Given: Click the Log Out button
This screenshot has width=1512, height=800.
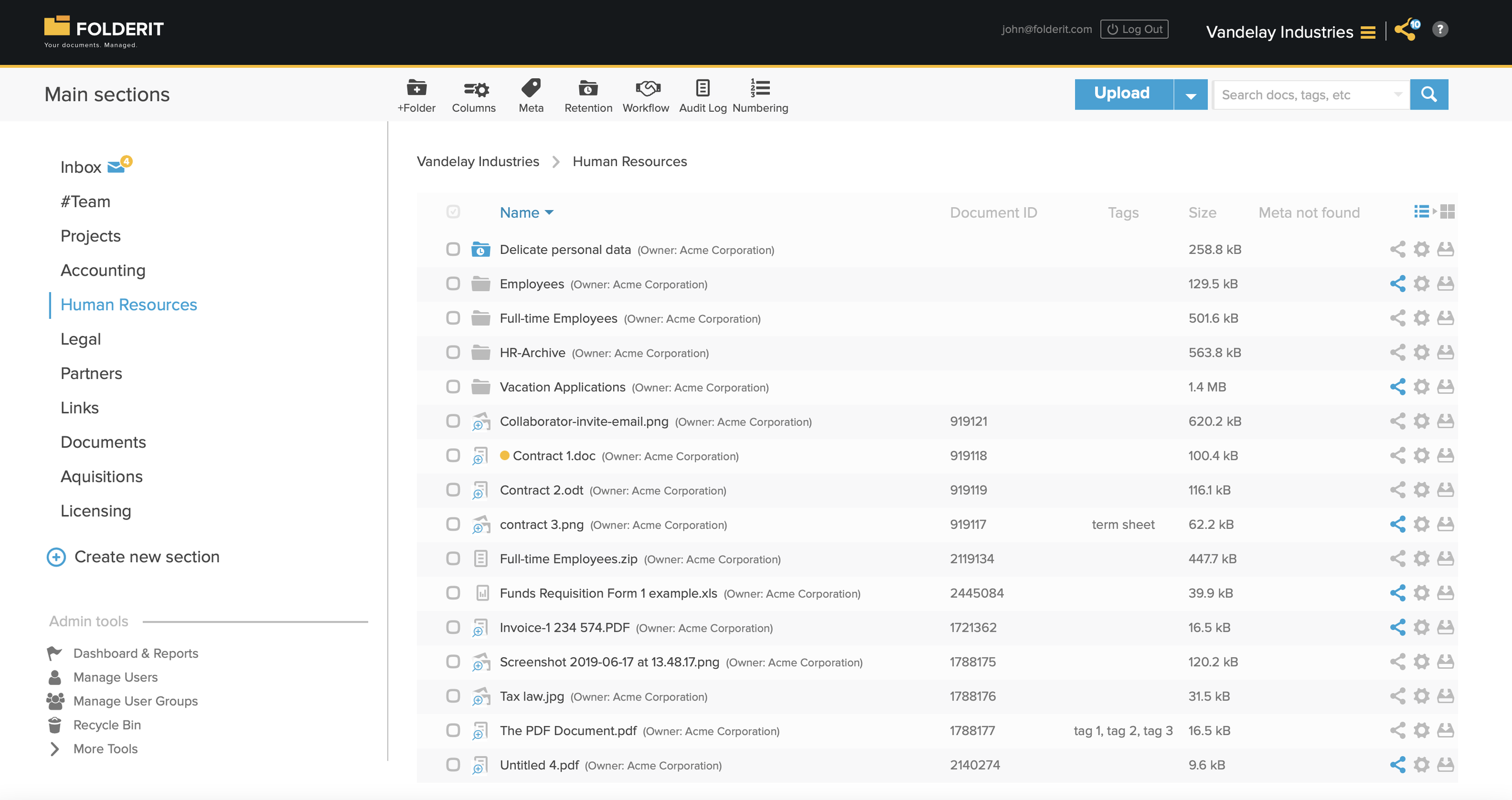Looking at the screenshot, I should (x=1134, y=29).
